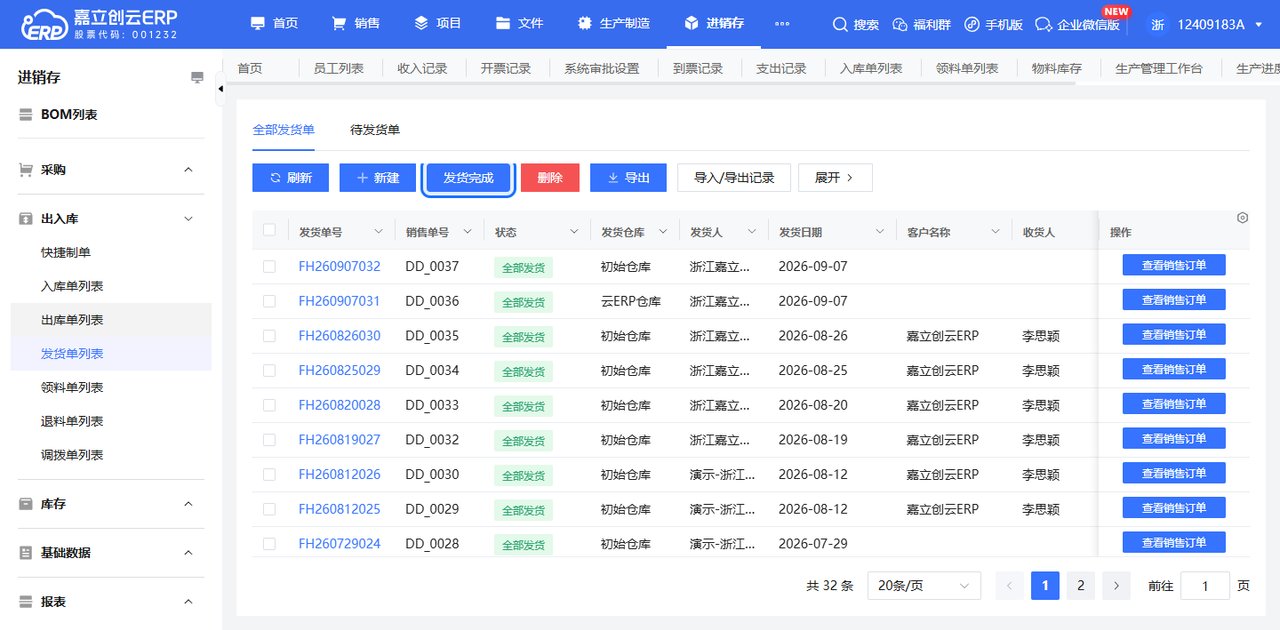Expand the 库存 stock section
1280x630 pixels.
click(x=188, y=504)
